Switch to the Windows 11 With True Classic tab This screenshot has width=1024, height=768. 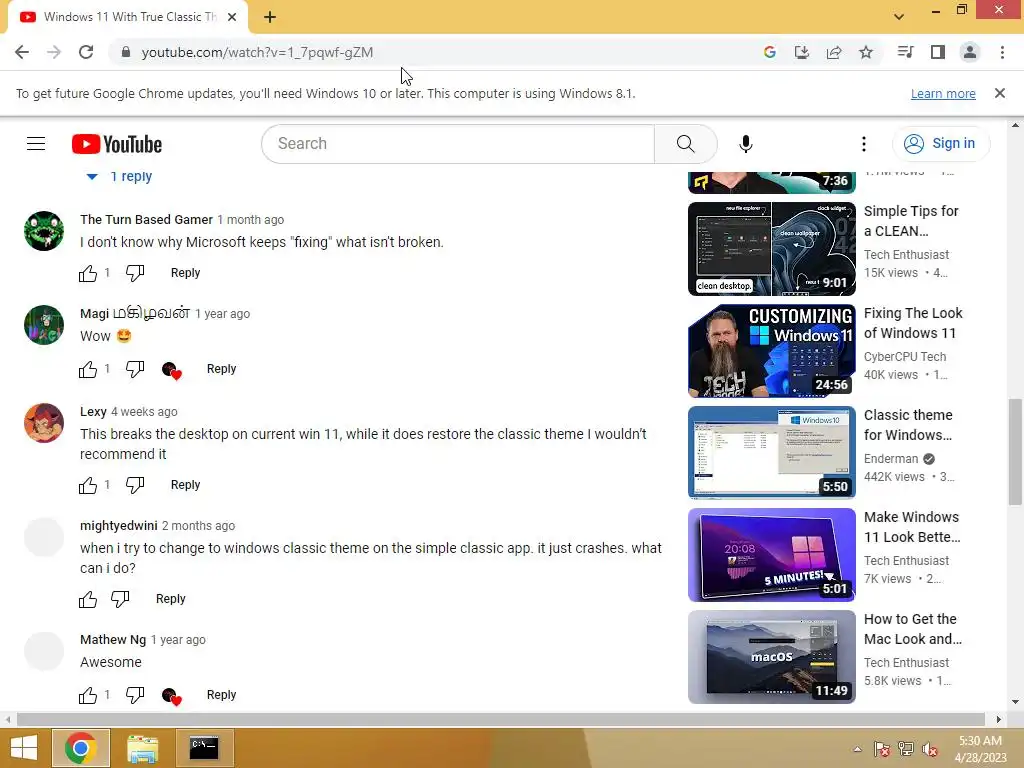coord(128,17)
